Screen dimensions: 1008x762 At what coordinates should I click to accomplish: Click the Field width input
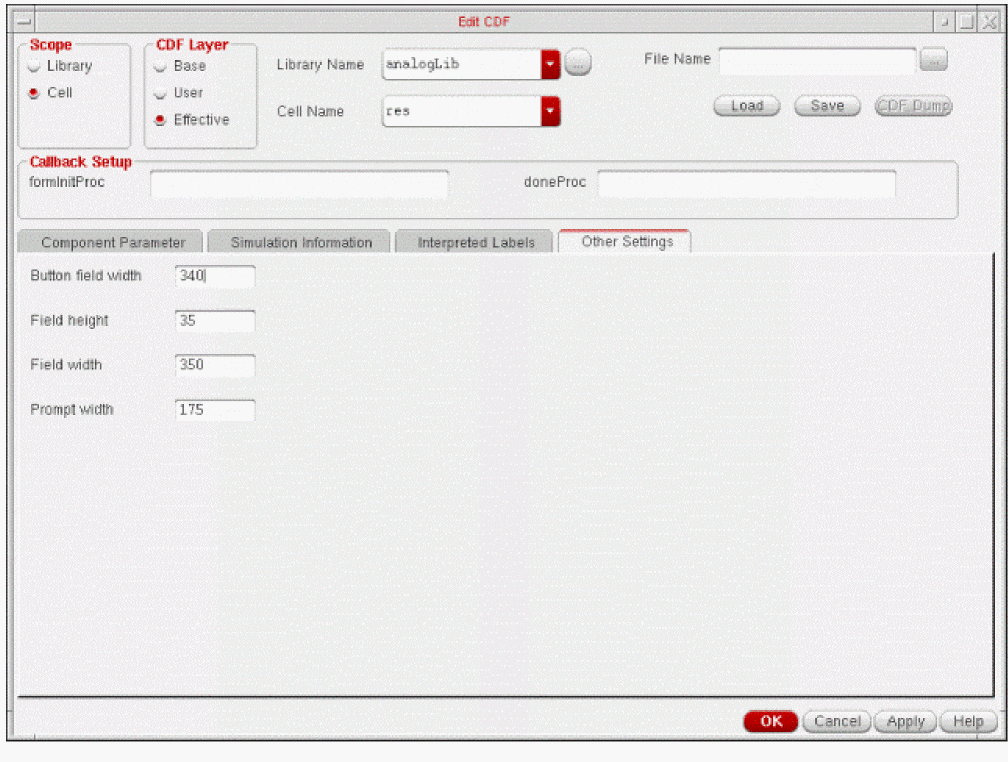pos(215,365)
